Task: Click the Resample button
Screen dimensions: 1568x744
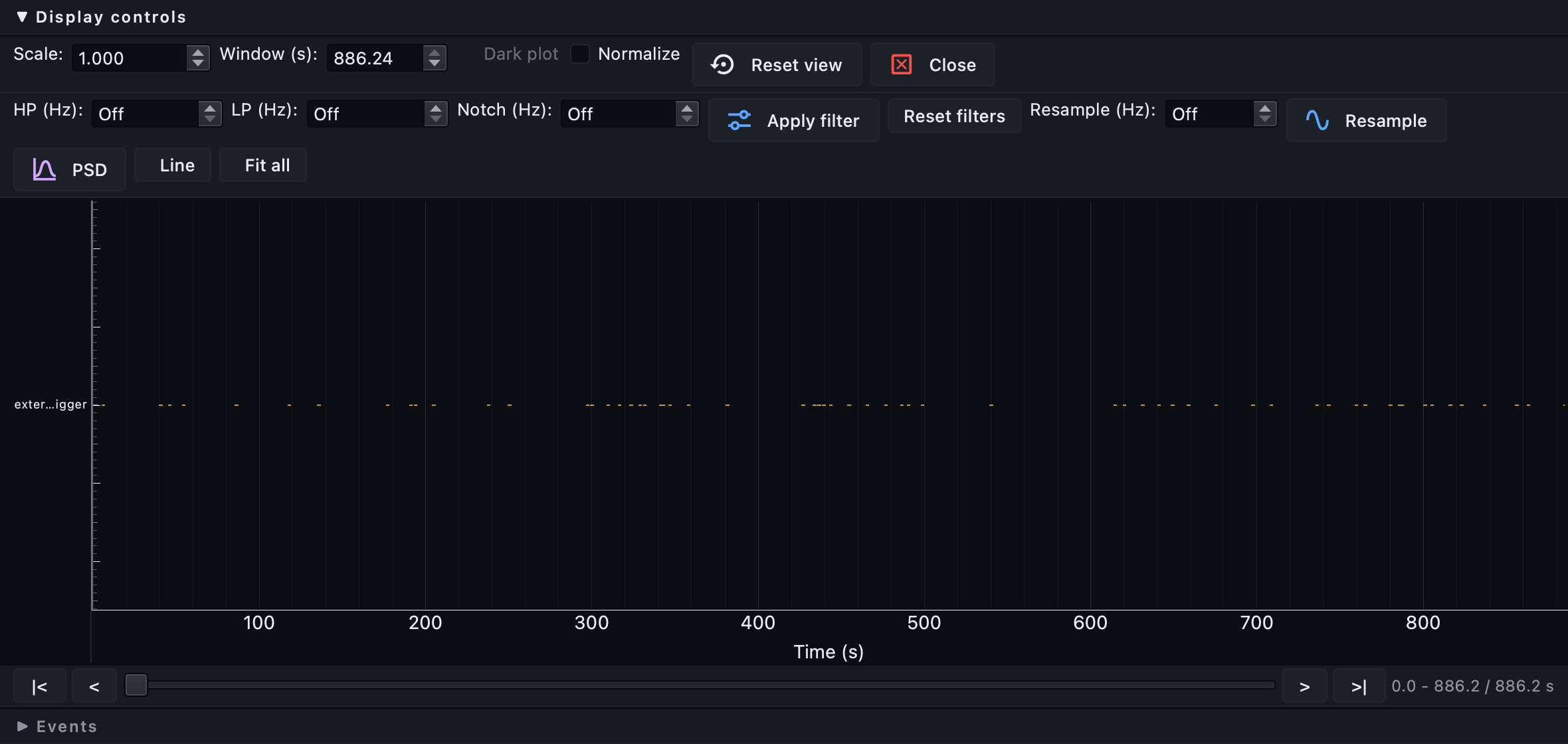Action: [1366, 120]
